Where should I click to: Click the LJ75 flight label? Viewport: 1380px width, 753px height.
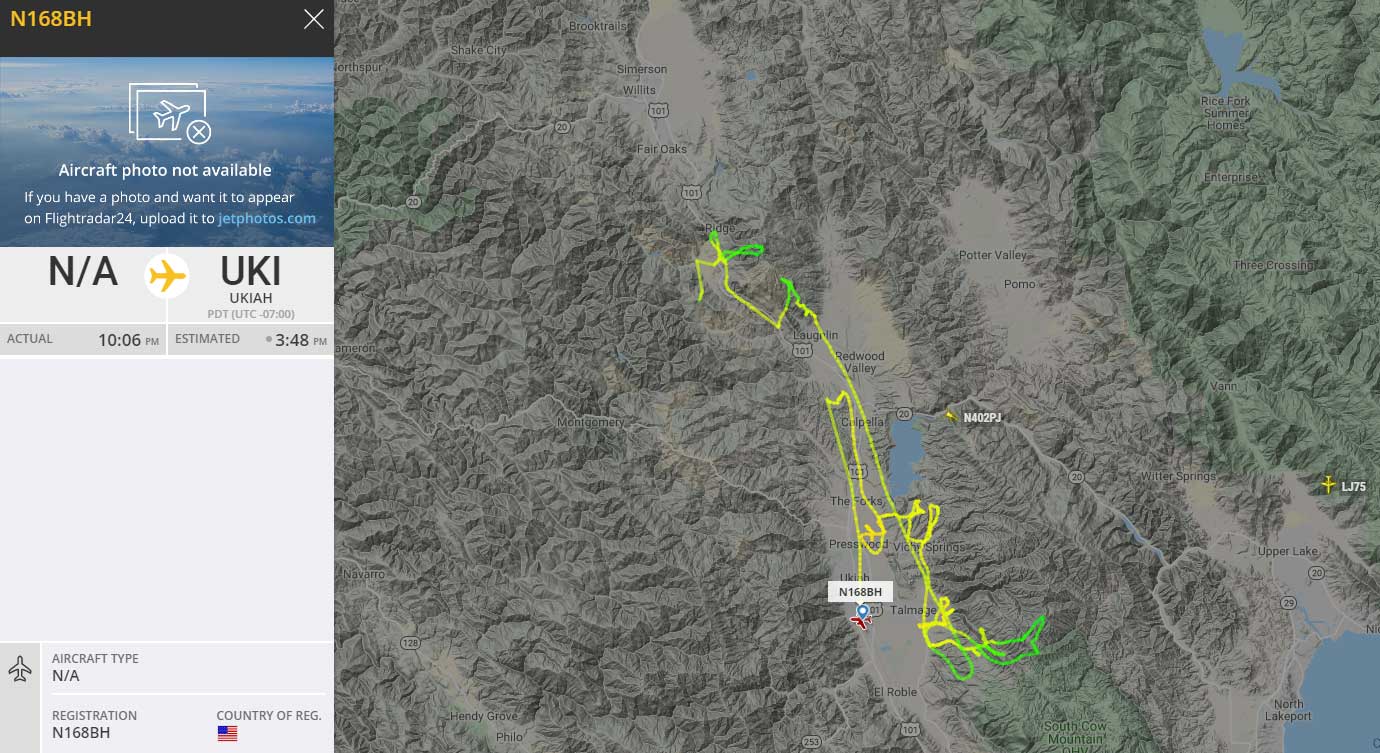[1353, 487]
